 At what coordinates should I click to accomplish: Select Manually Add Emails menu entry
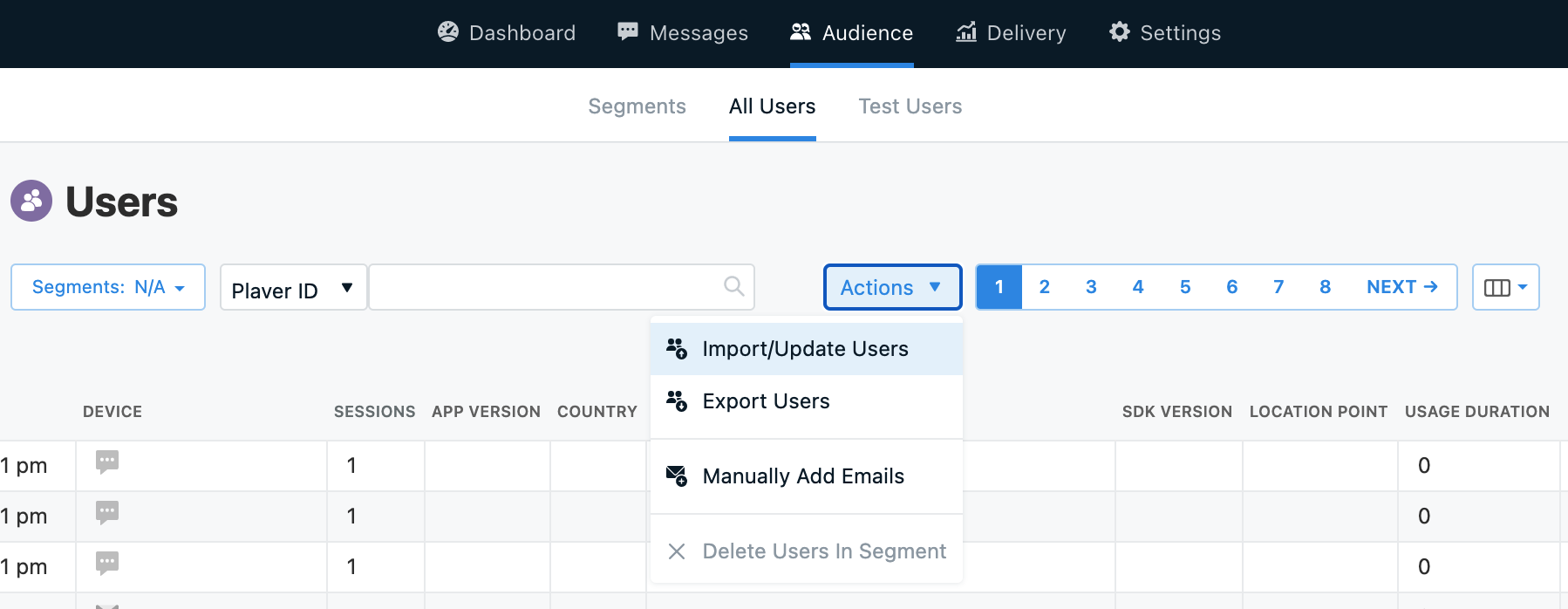(x=807, y=476)
